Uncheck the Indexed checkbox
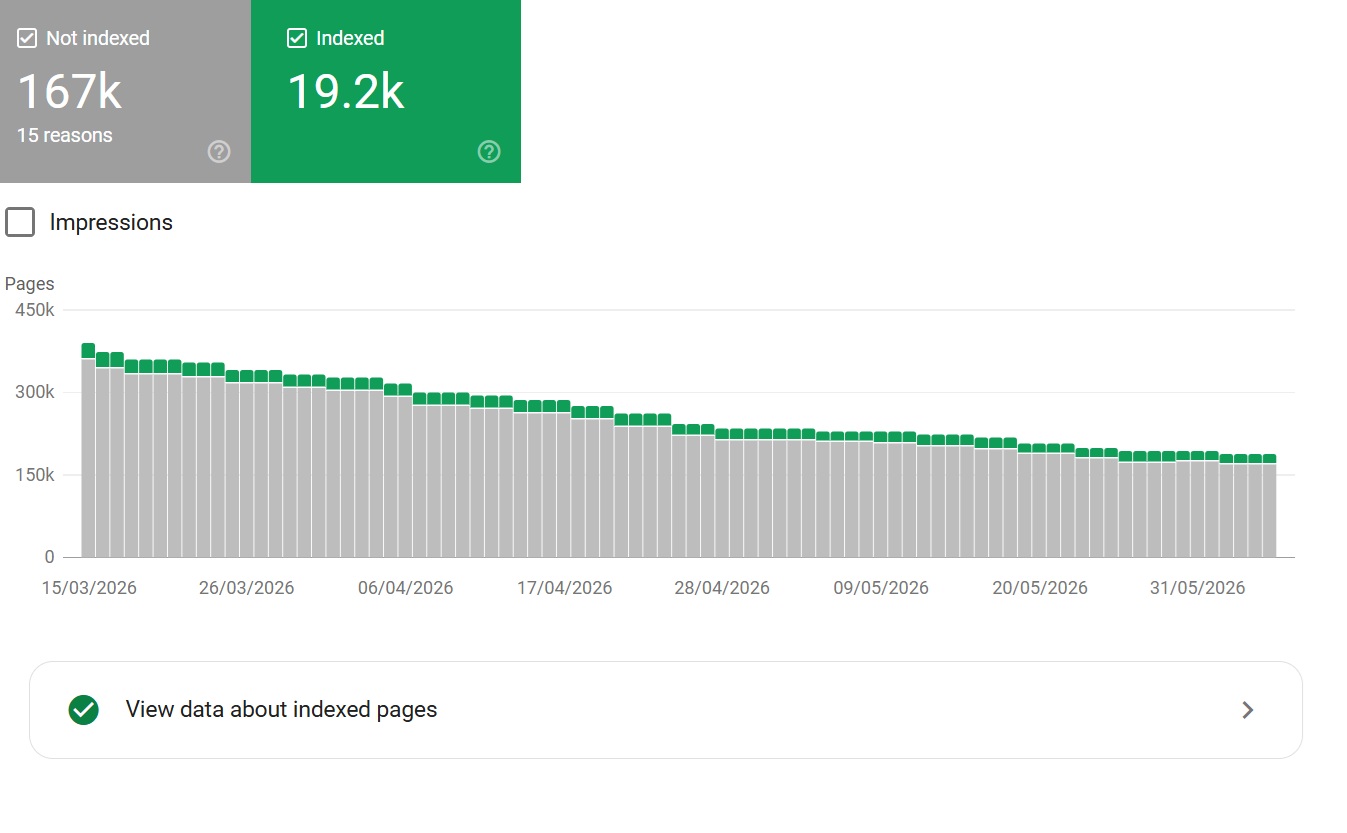Screen dimensions: 1347x833 pyautogui.click(x=296, y=38)
